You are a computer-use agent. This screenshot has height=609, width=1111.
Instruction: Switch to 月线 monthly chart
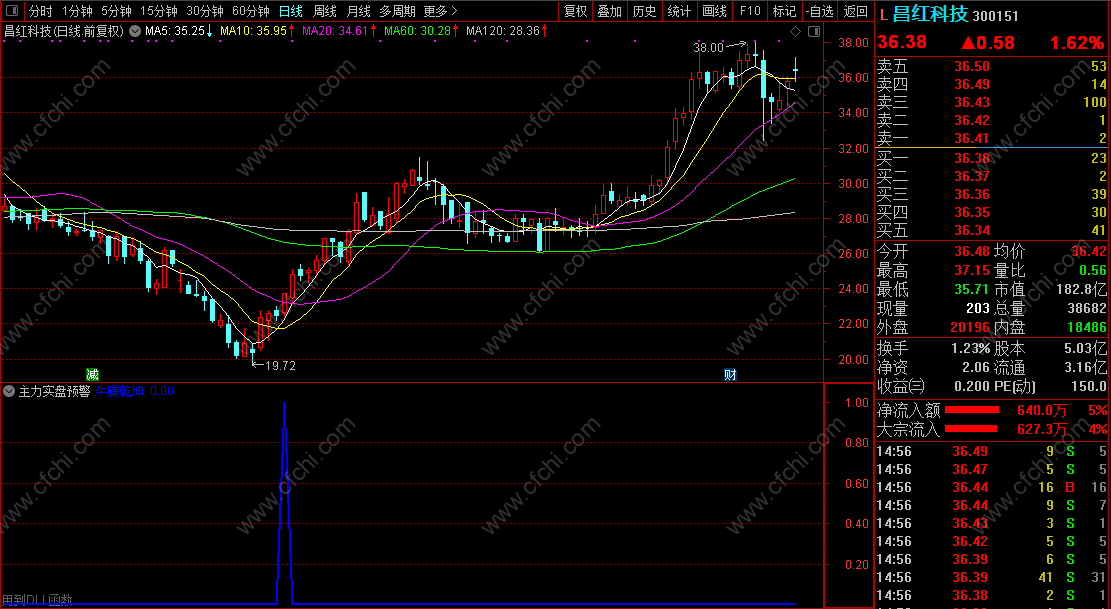359,11
